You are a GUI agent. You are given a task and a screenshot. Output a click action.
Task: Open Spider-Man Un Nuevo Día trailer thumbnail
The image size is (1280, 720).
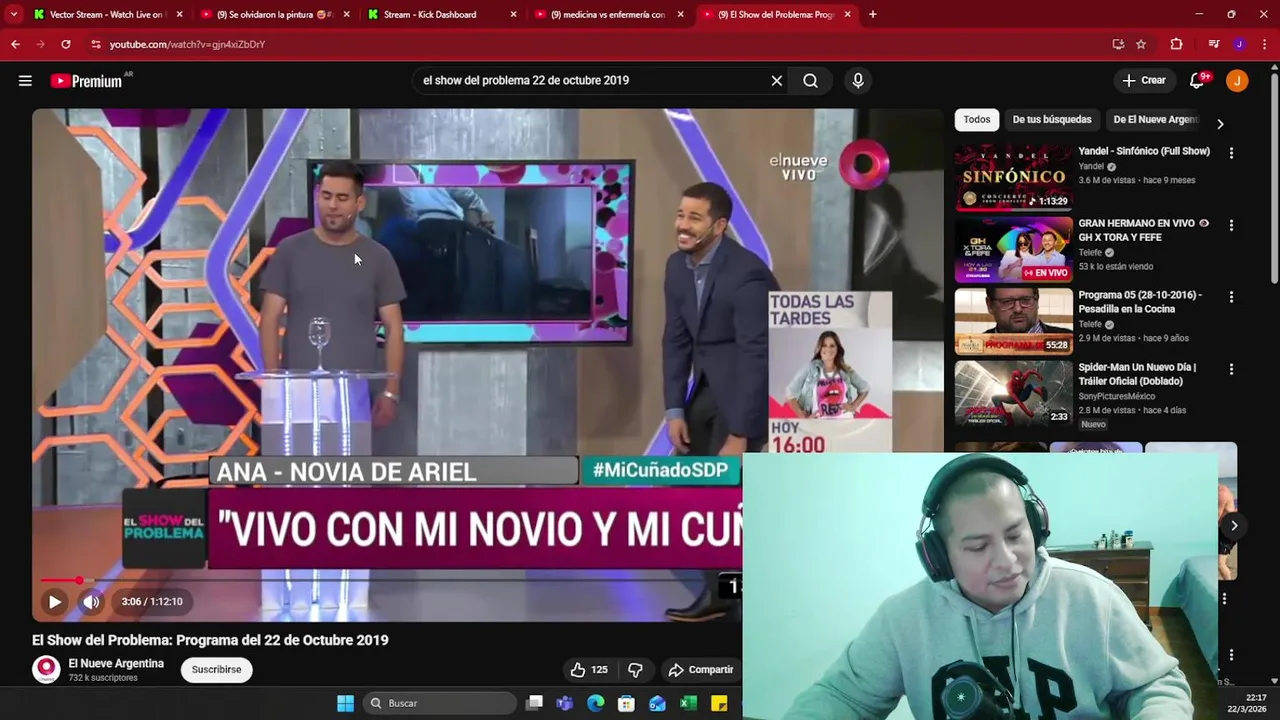[1013, 394]
